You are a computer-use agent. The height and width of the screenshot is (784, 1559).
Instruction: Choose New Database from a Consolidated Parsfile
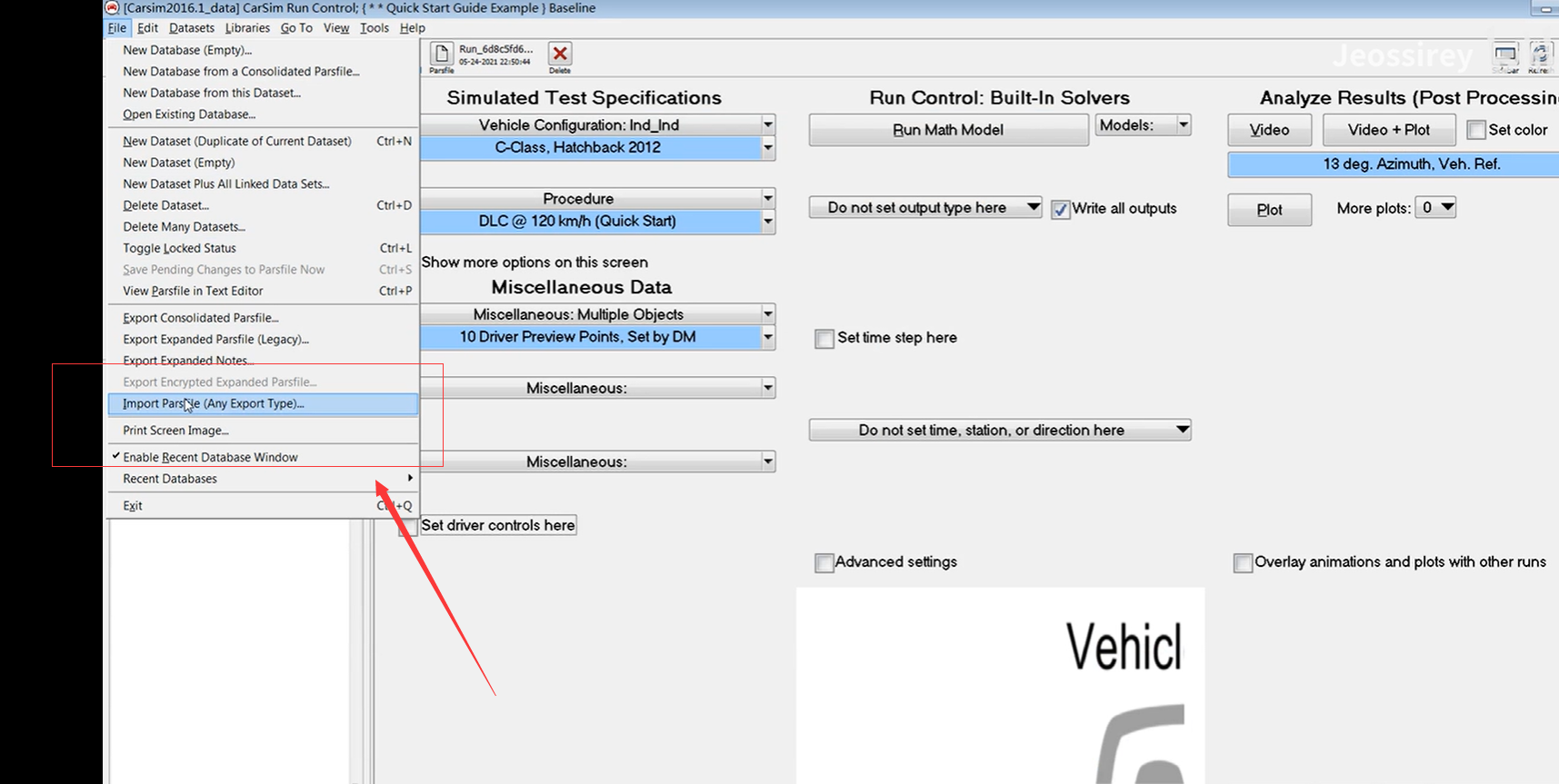(x=264, y=72)
